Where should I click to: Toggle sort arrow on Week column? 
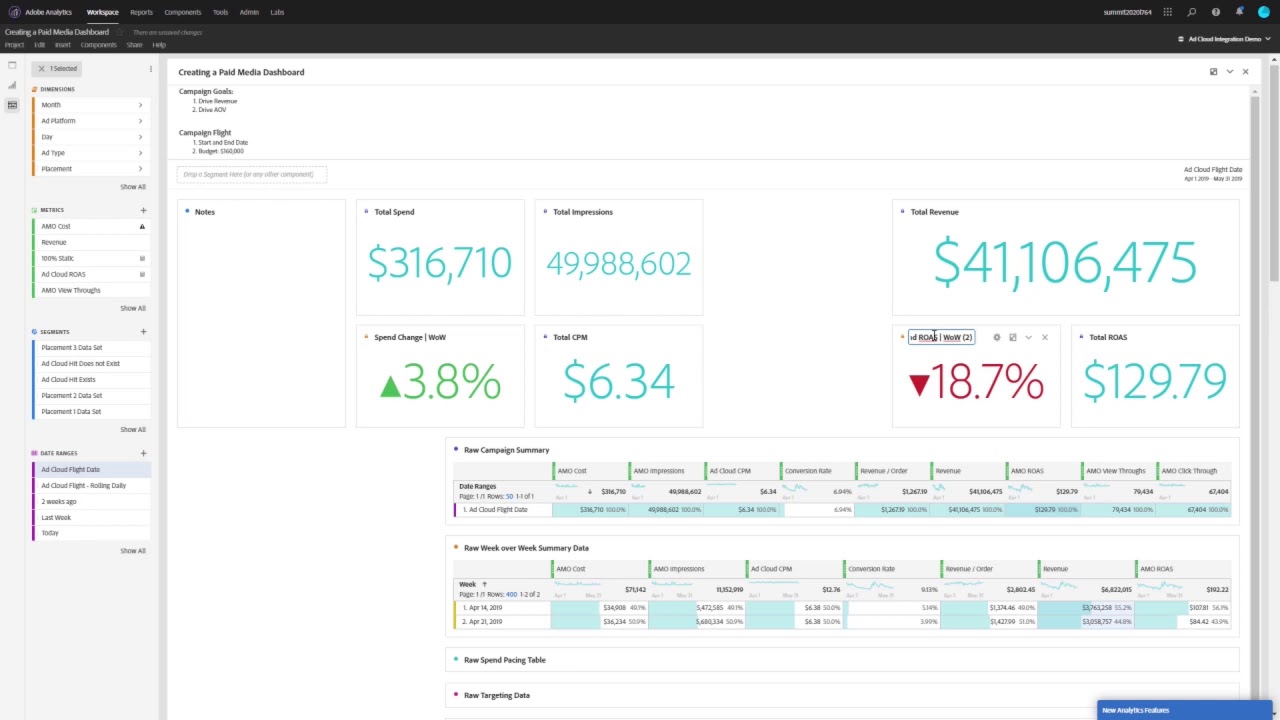[484, 584]
